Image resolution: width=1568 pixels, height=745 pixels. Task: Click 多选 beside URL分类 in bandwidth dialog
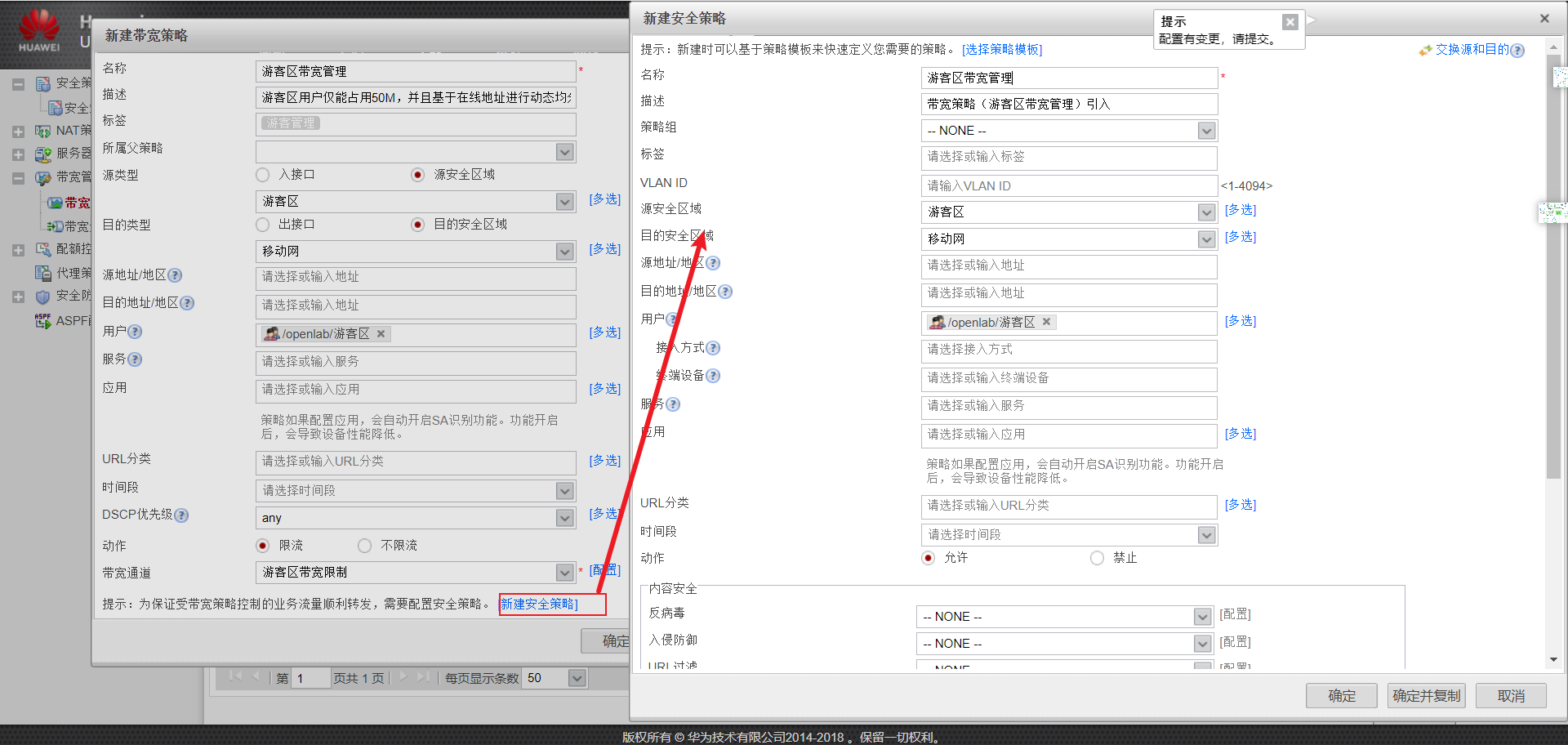[605, 461]
